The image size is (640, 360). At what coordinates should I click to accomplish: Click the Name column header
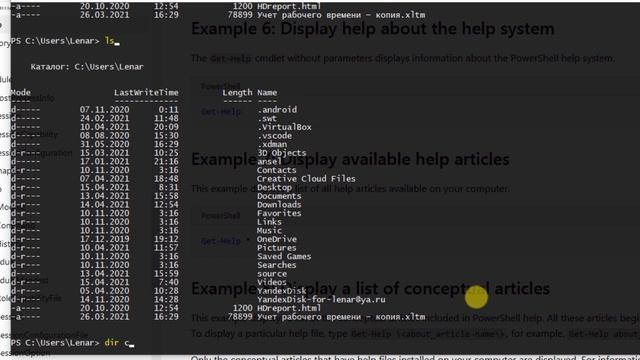267,93
